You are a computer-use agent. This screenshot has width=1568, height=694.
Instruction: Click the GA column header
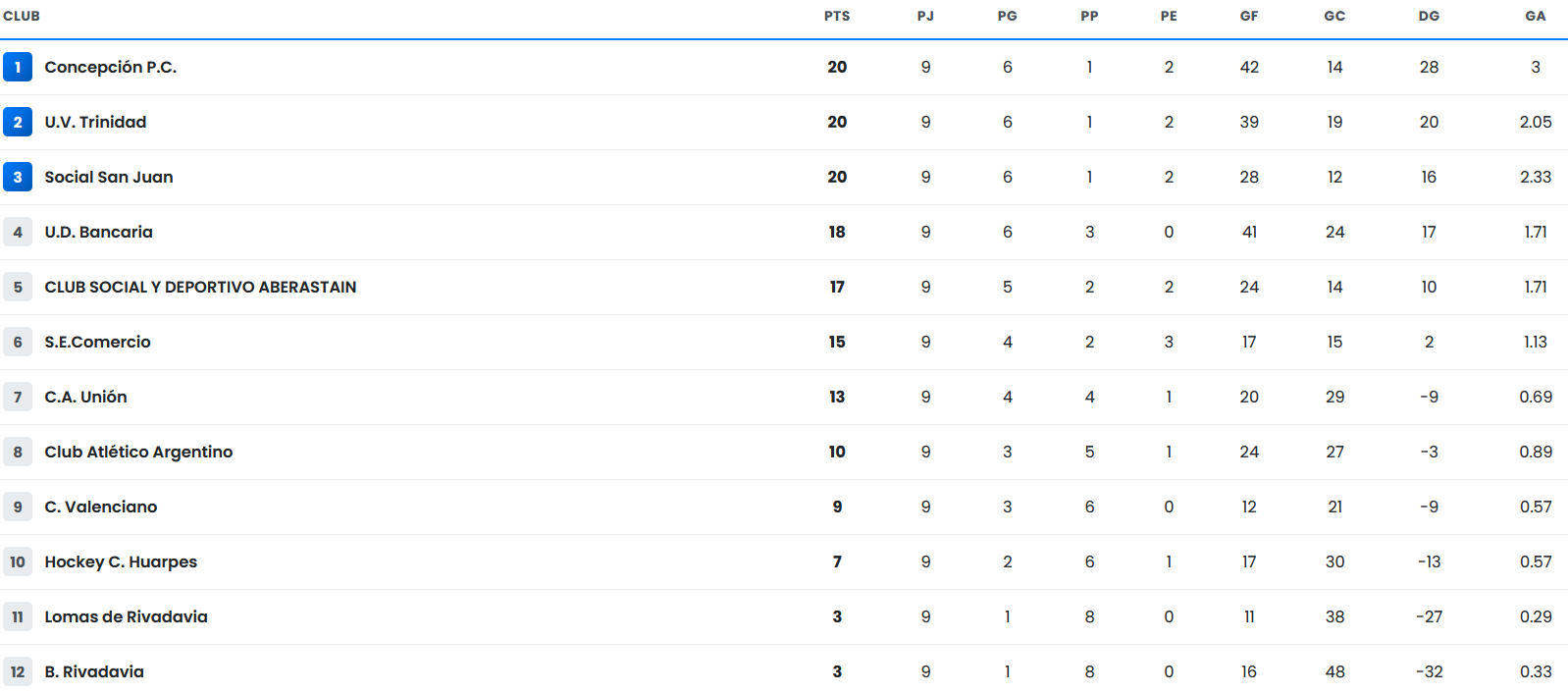[1536, 16]
